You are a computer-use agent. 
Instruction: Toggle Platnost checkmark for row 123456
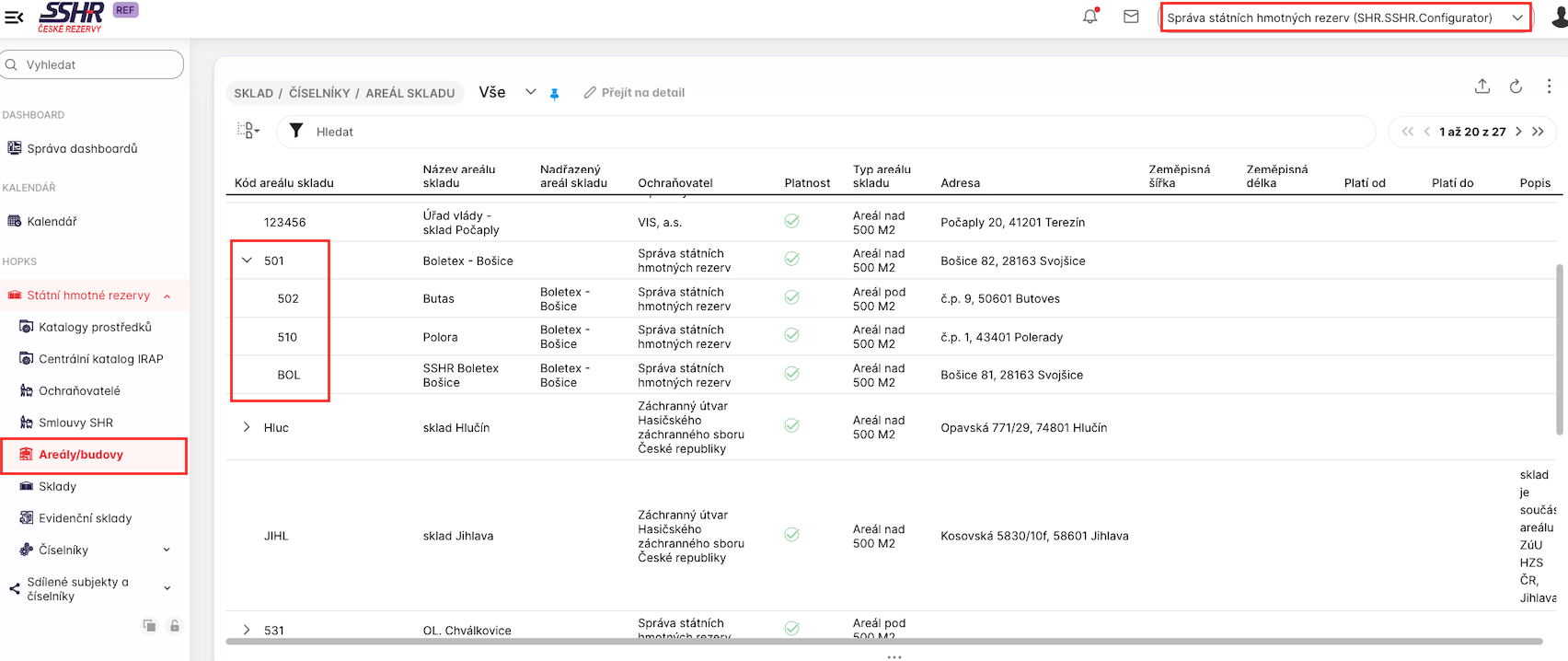pos(791,221)
